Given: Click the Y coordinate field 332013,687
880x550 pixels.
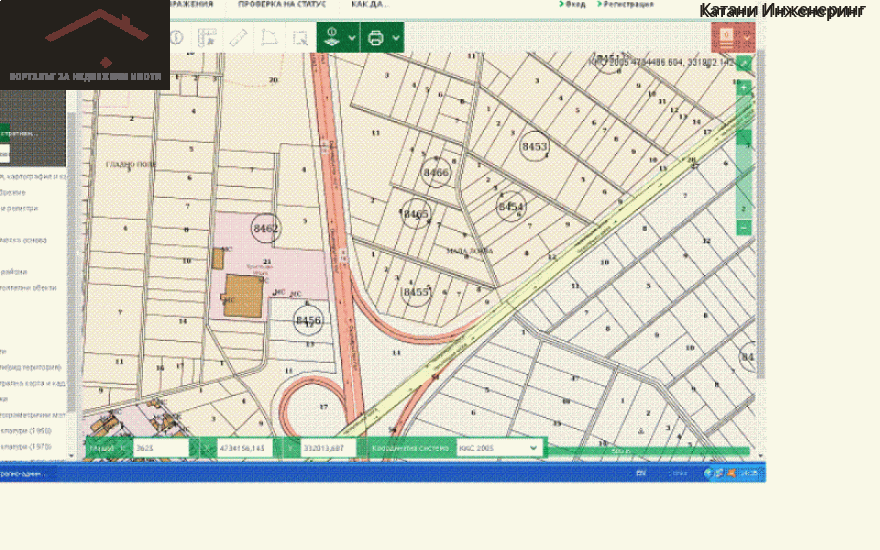Looking at the screenshot, I should (x=328, y=448).
